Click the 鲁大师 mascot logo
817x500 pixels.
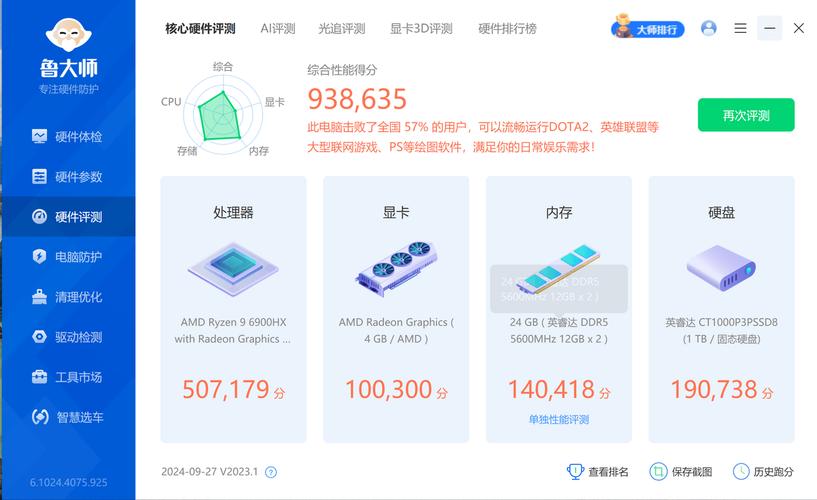pos(69,34)
